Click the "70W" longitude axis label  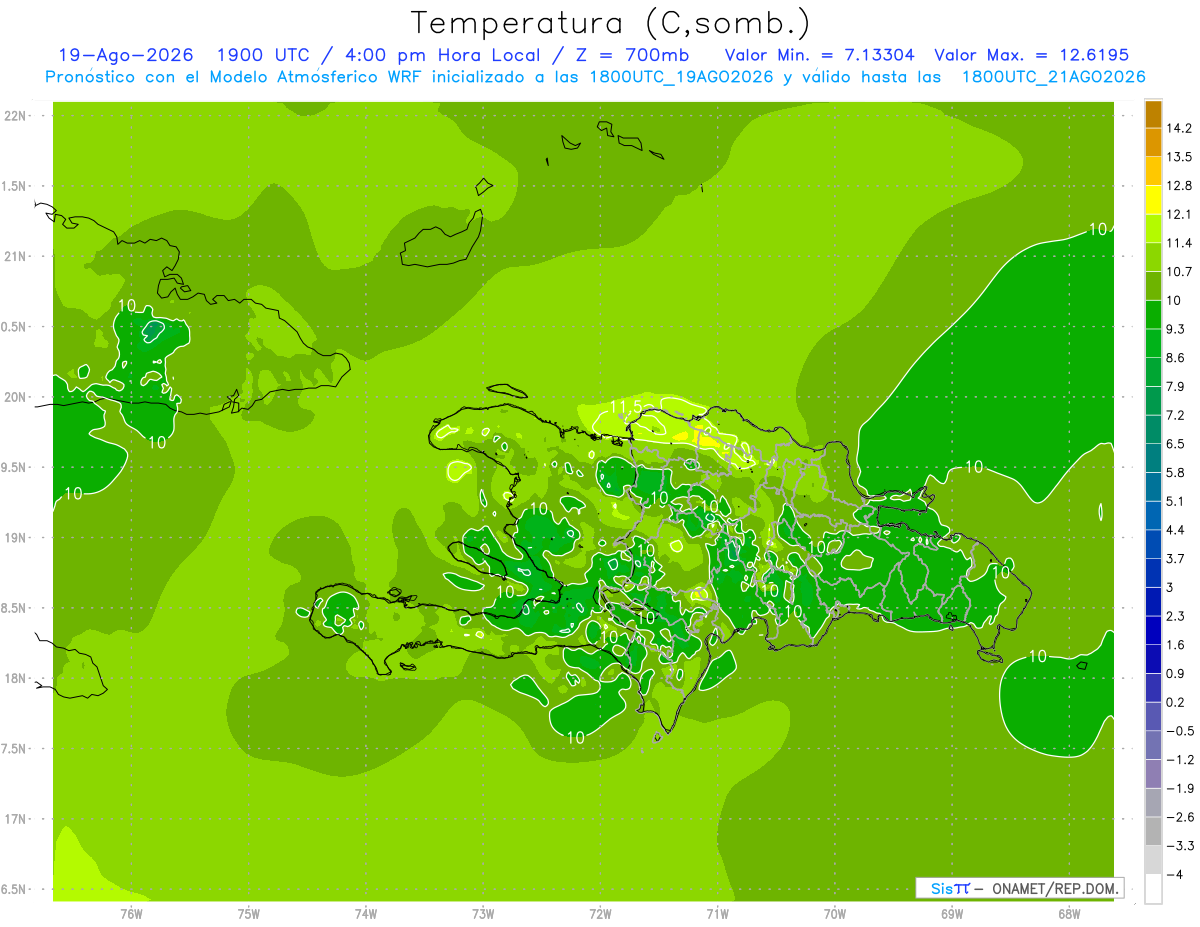(x=835, y=913)
